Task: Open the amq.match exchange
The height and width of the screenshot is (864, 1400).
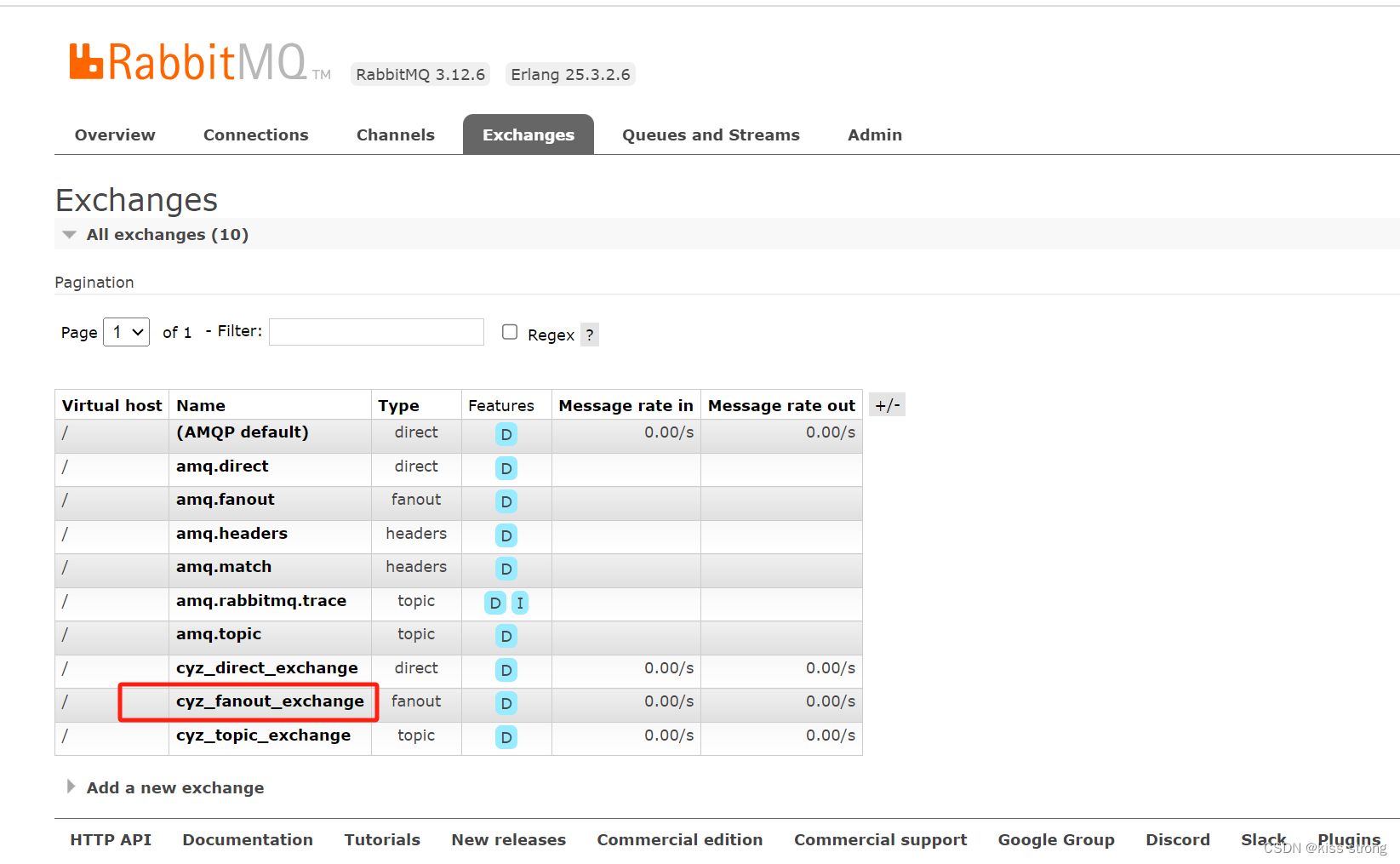Action: (224, 566)
